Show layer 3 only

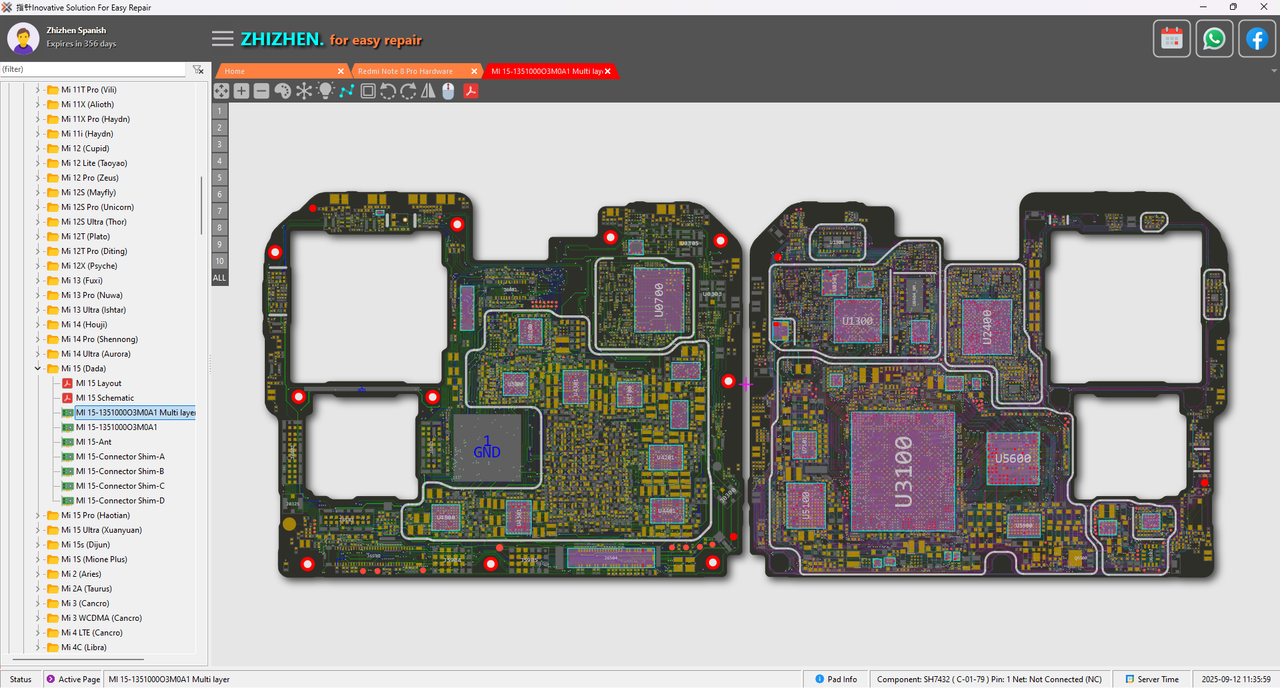click(220, 144)
